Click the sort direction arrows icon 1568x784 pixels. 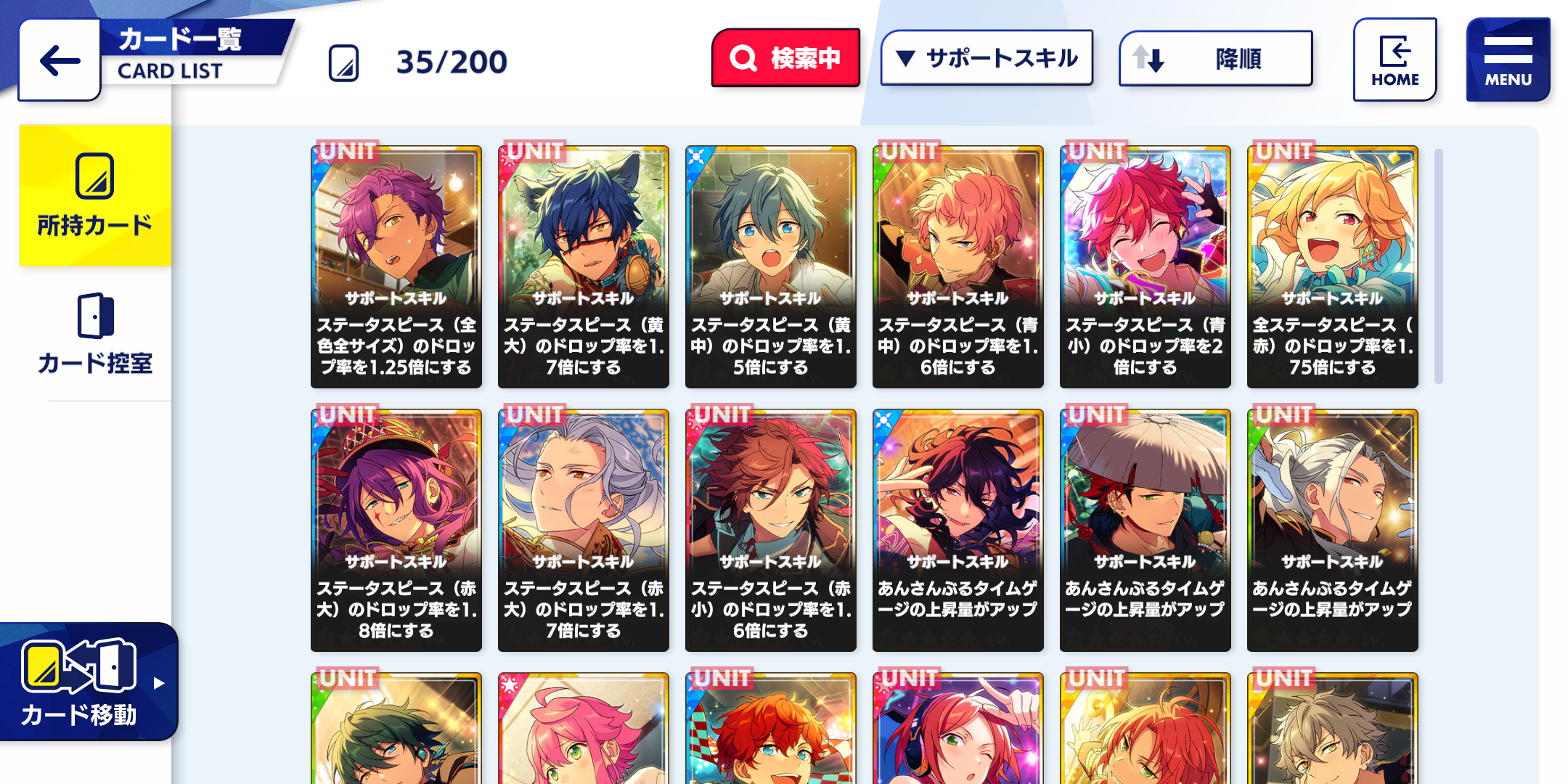click(x=1148, y=58)
